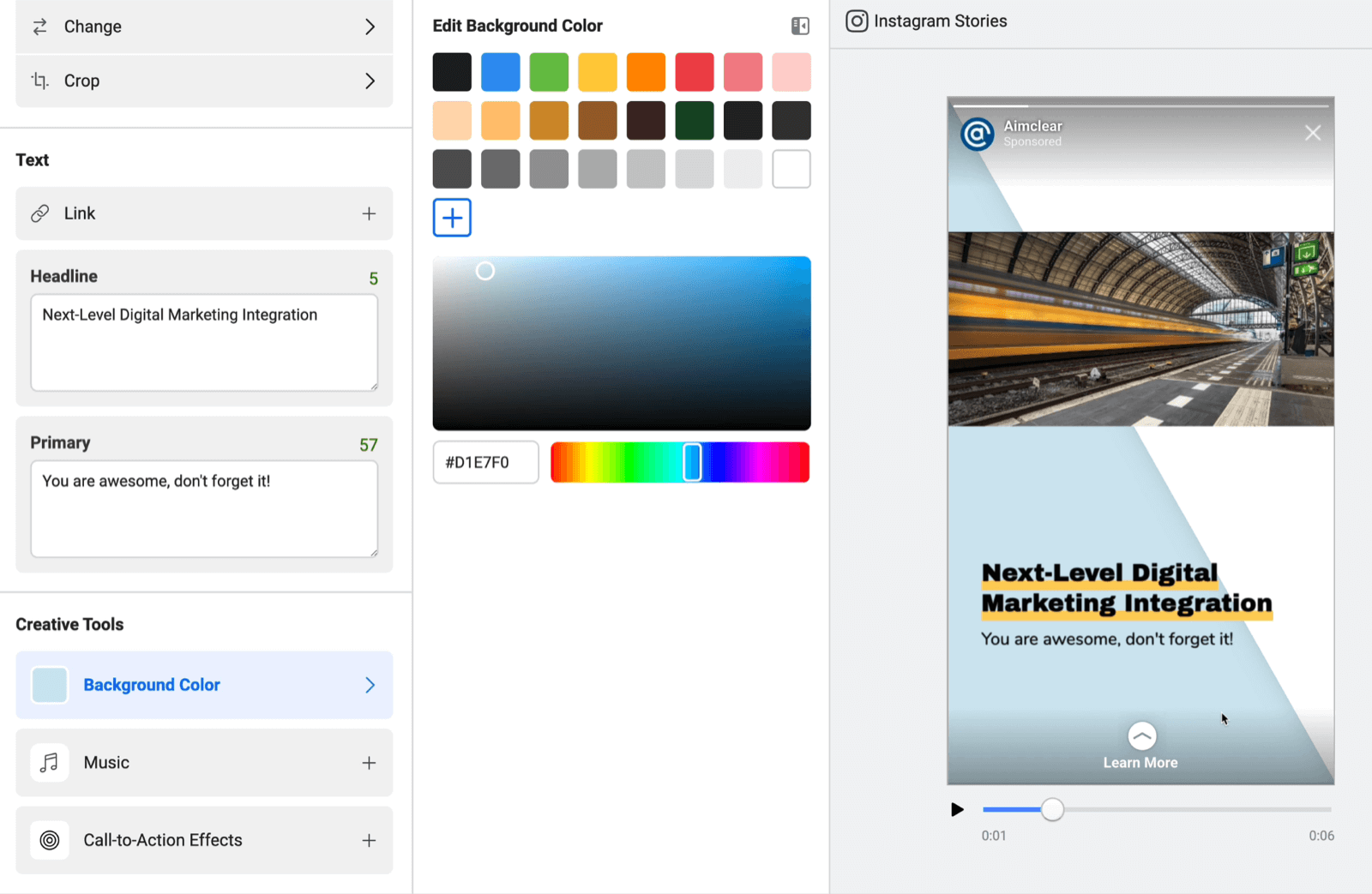
Task: Pick the light pink color swatch
Action: click(x=791, y=72)
